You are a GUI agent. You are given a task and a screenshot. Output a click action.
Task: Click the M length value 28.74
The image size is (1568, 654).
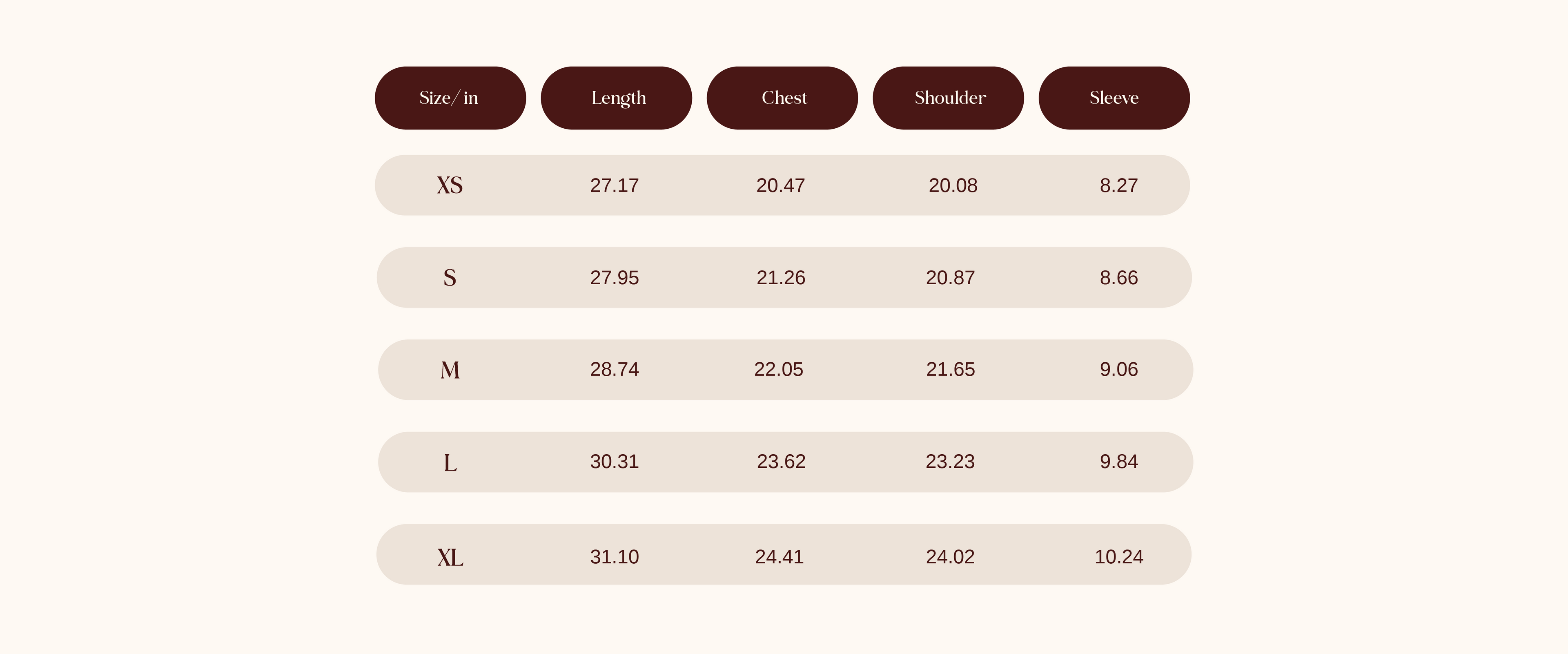click(x=614, y=369)
